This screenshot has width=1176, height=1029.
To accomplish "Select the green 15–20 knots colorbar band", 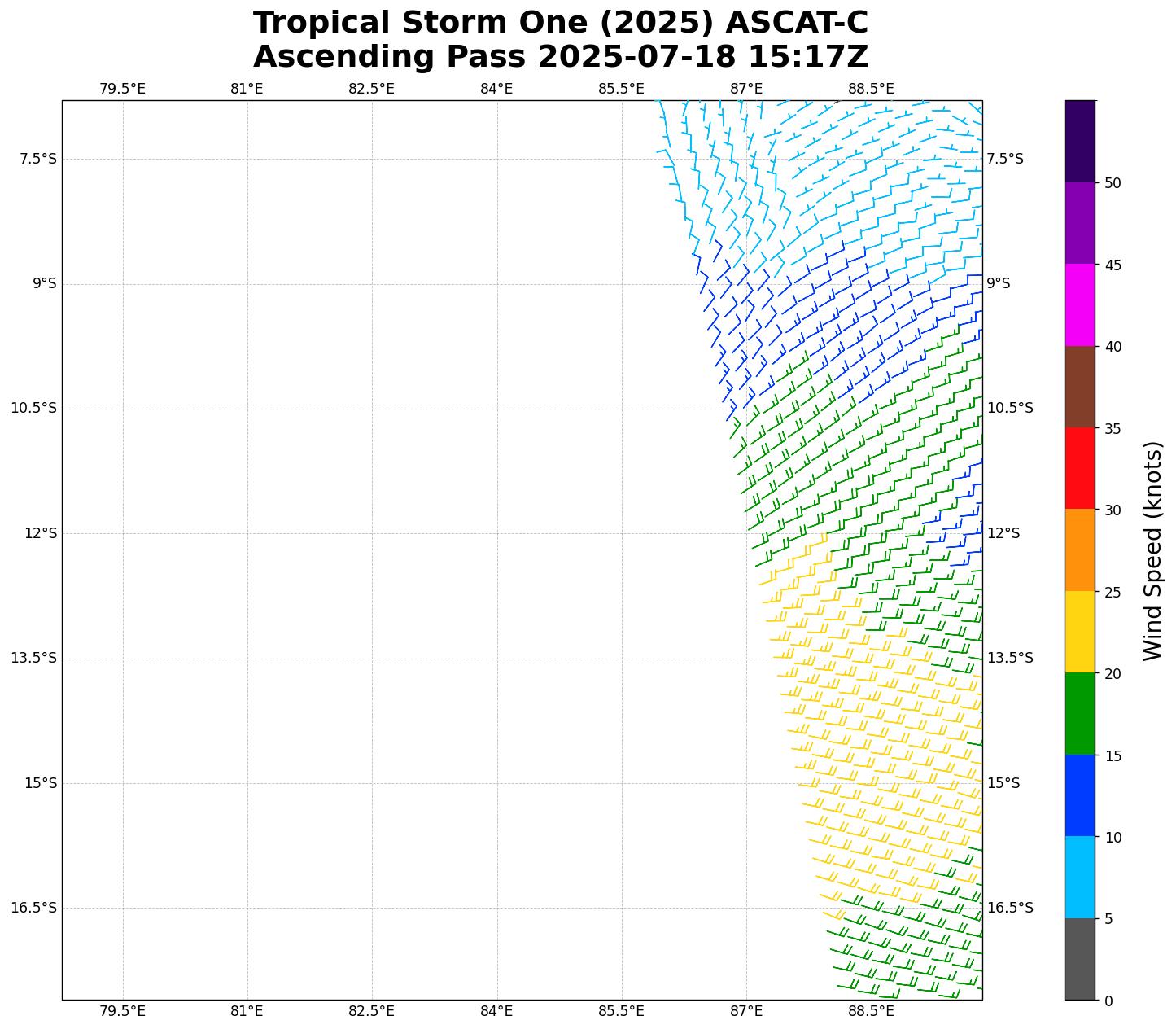I will tap(1080, 714).
